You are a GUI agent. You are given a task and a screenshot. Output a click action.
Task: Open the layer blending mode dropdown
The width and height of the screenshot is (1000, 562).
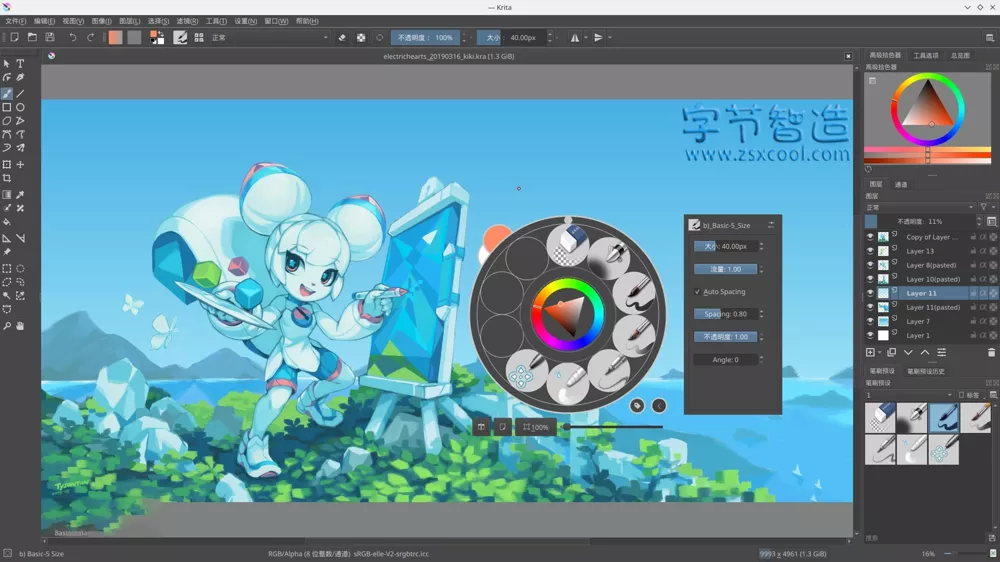click(x=920, y=207)
